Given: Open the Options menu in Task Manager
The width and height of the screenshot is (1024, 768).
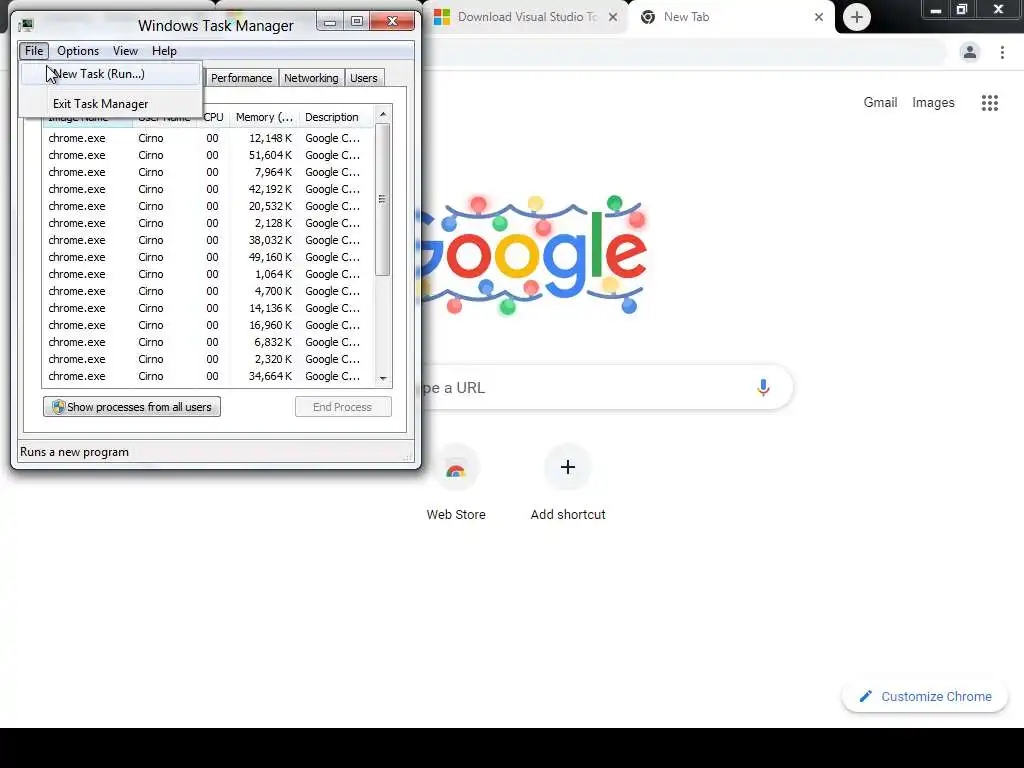Looking at the screenshot, I should 78,51.
